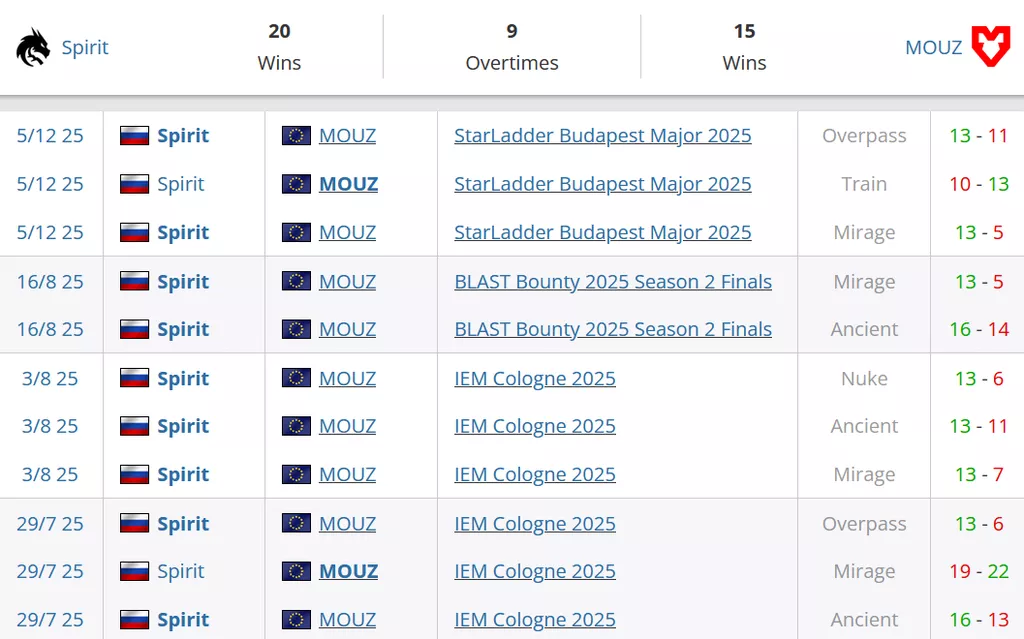Screen dimensions: 1024x639
Task: Click Russian flag in Nuke row
Action: [x=134, y=378]
